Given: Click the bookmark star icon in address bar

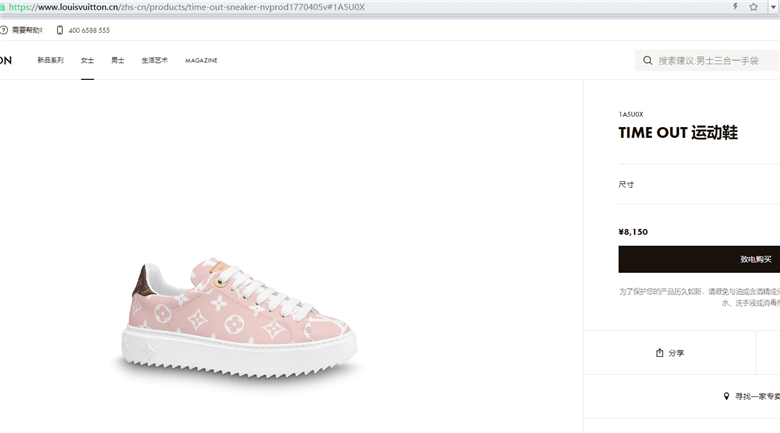Looking at the screenshot, I should 753,7.
